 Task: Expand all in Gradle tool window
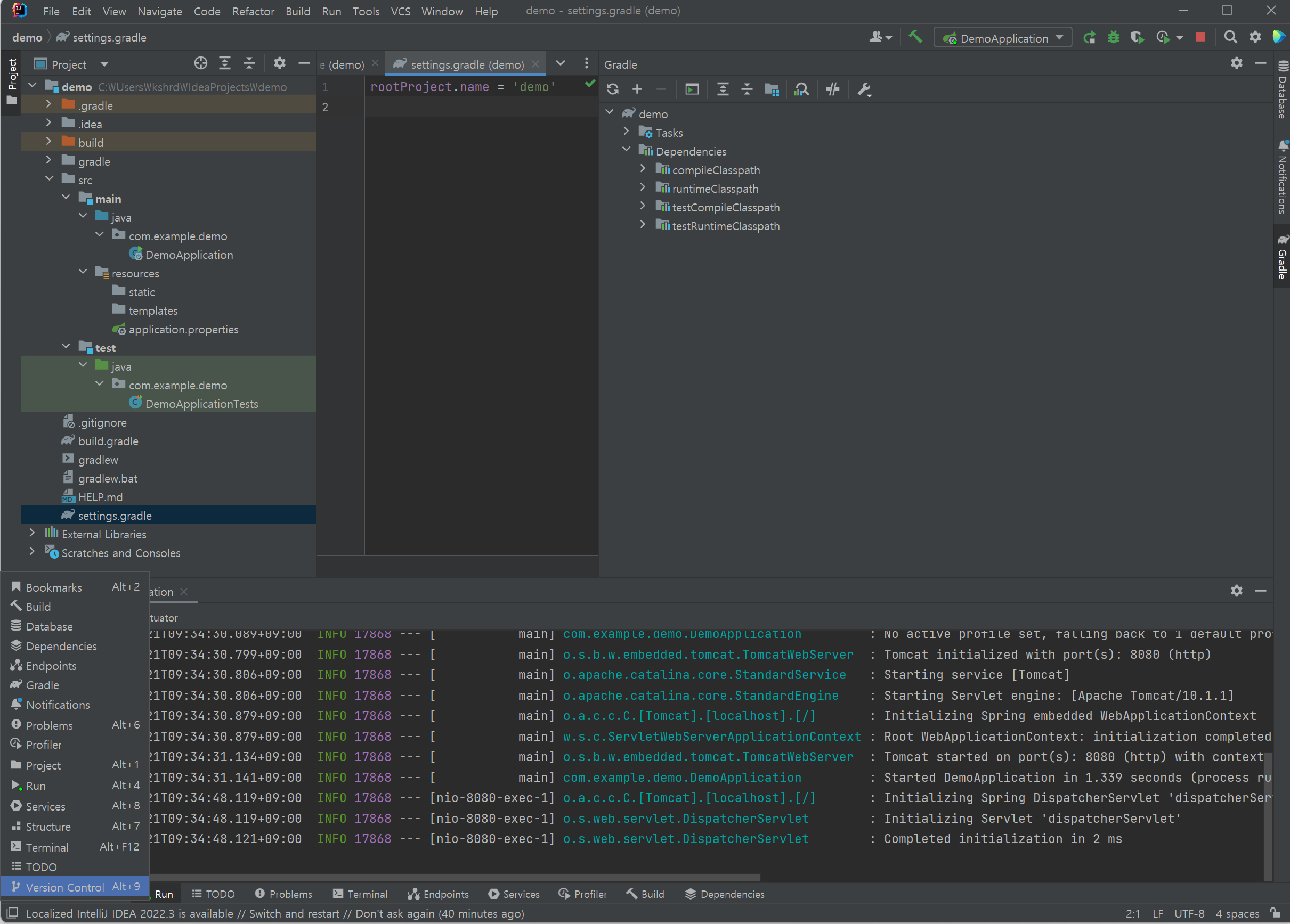pos(723,89)
